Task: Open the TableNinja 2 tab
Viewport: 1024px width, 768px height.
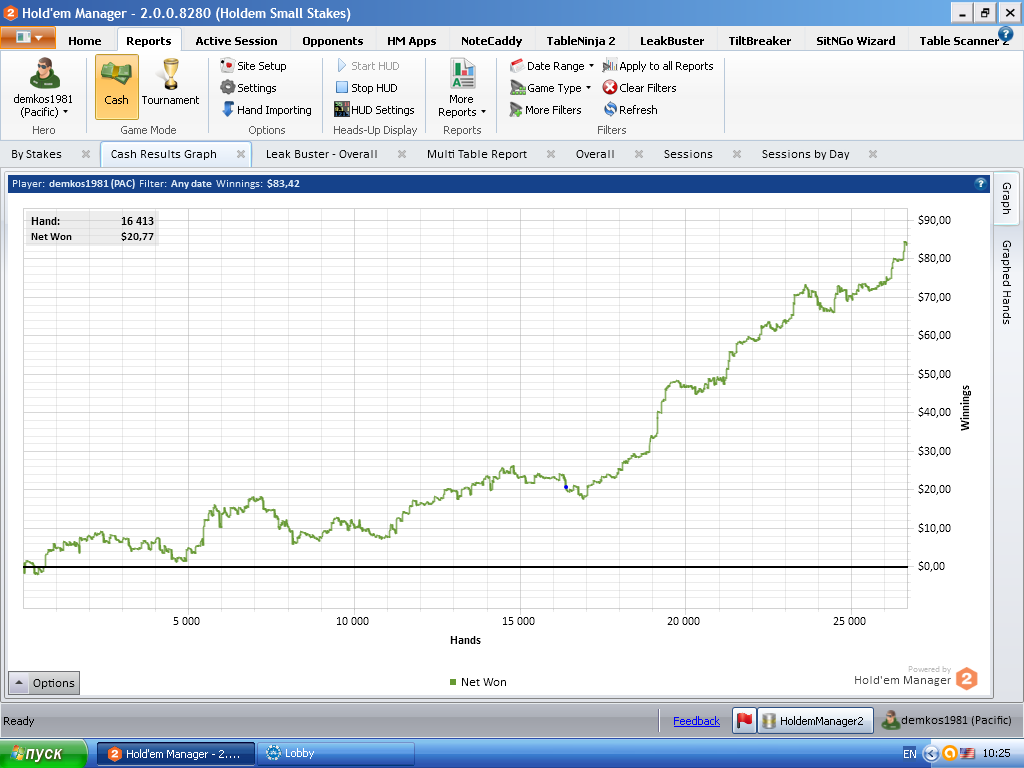Action: 581,40
